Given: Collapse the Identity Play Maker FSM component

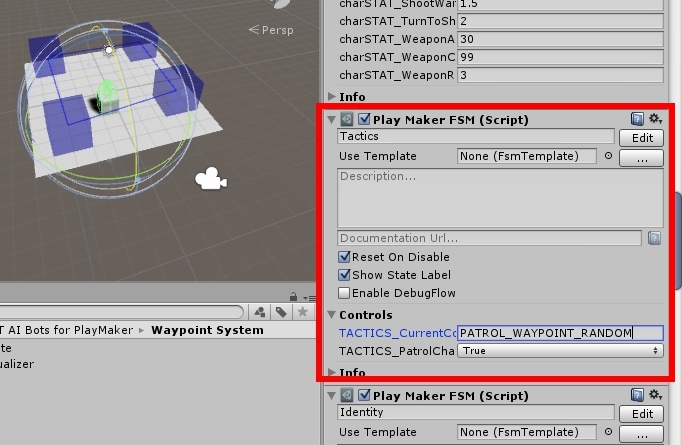Looking at the screenshot, I should (x=331, y=395).
